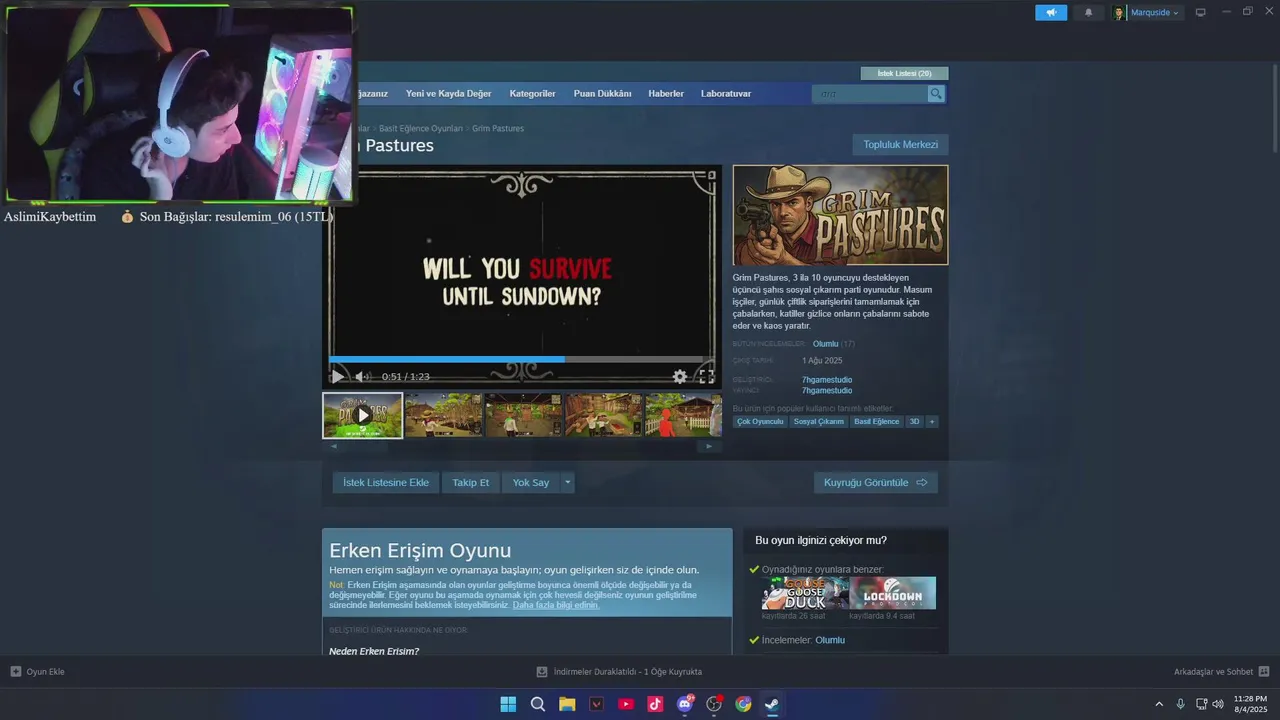The width and height of the screenshot is (1280, 720).
Task: Click Oyun Ekle plus icon
Action: (x=15, y=672)
